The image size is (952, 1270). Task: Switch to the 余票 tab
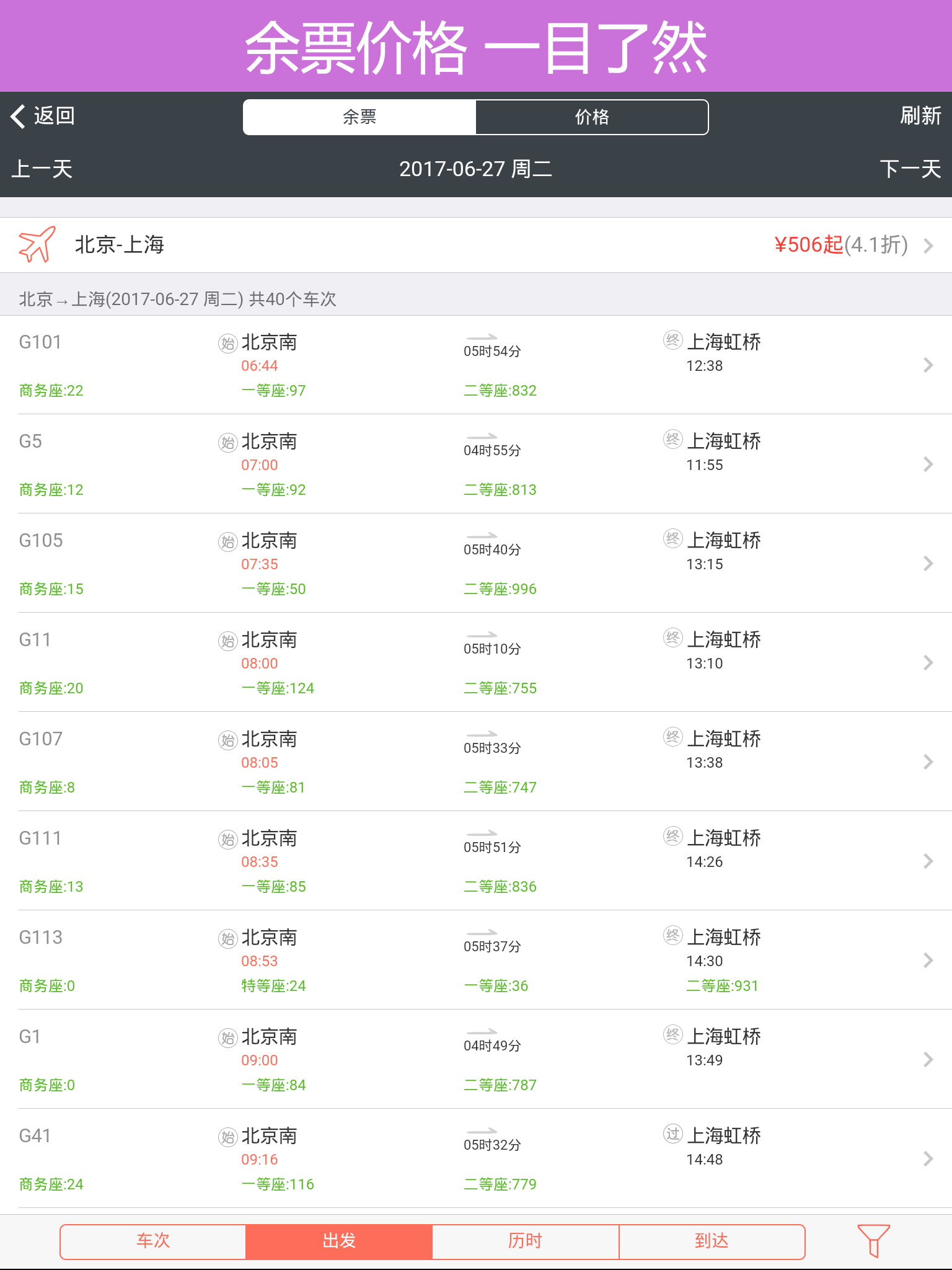(x=359, y=117)
